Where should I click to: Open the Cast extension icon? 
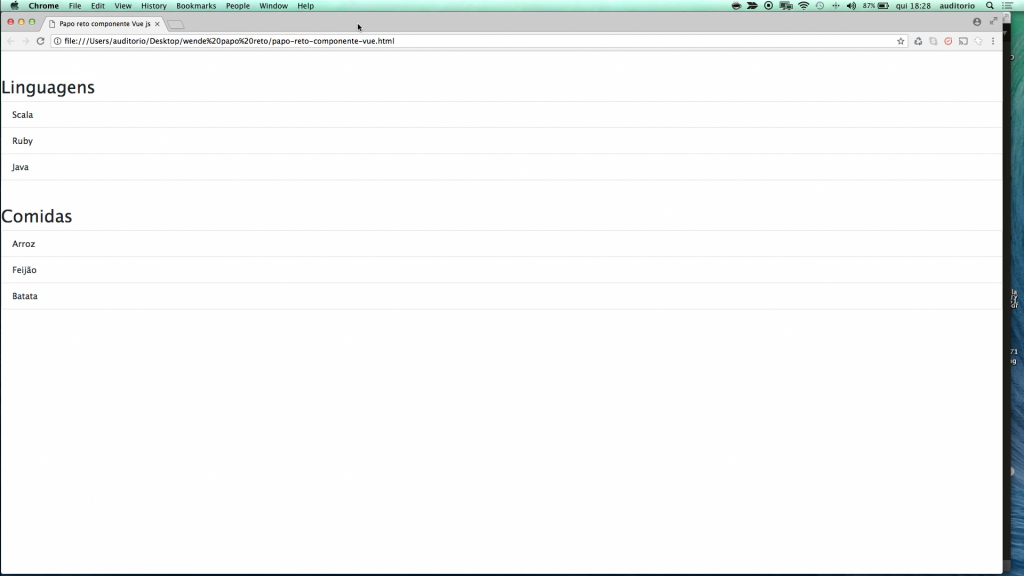click(x=964, y=41)
